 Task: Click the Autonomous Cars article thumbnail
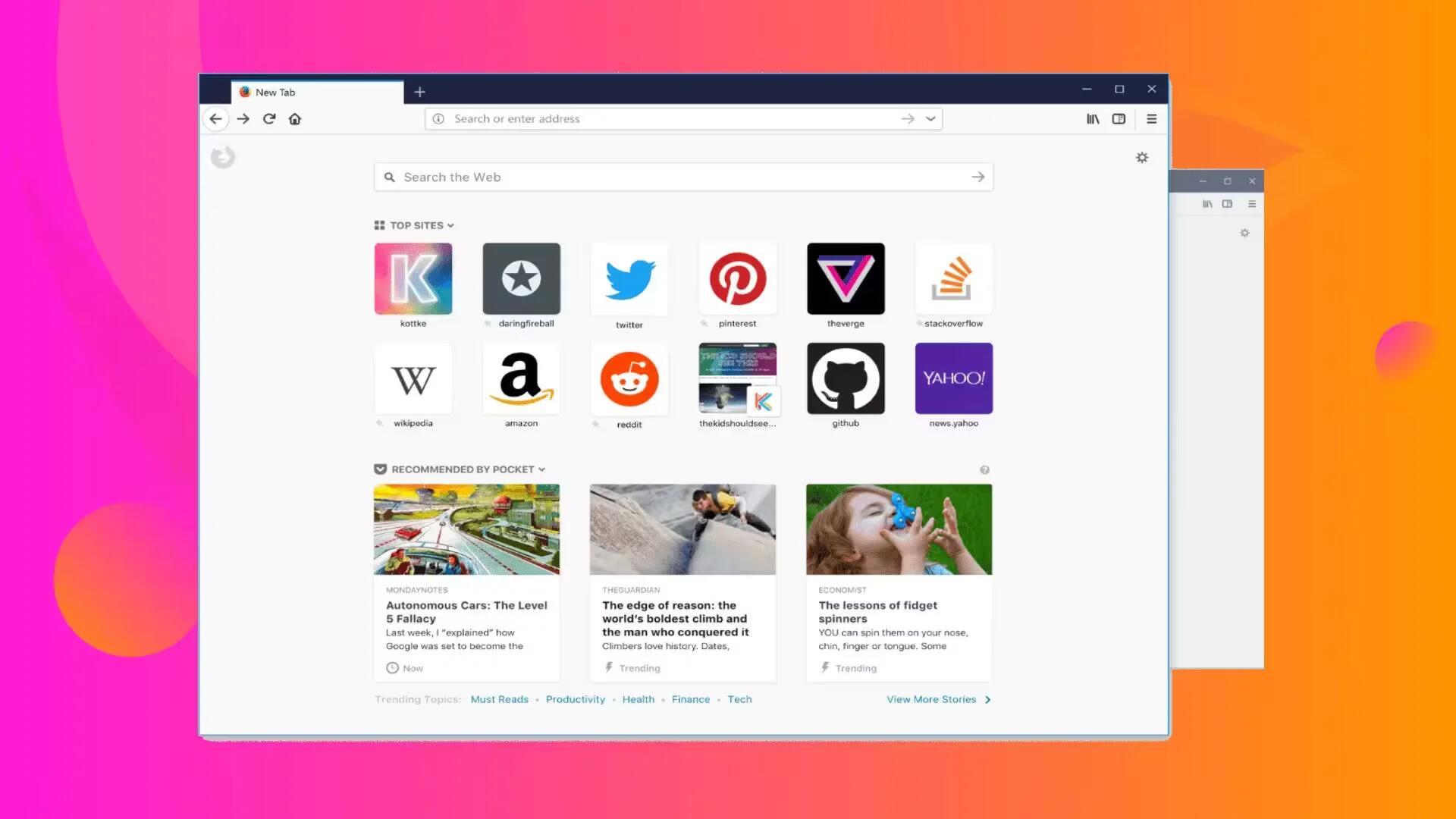tap(466, 529)
